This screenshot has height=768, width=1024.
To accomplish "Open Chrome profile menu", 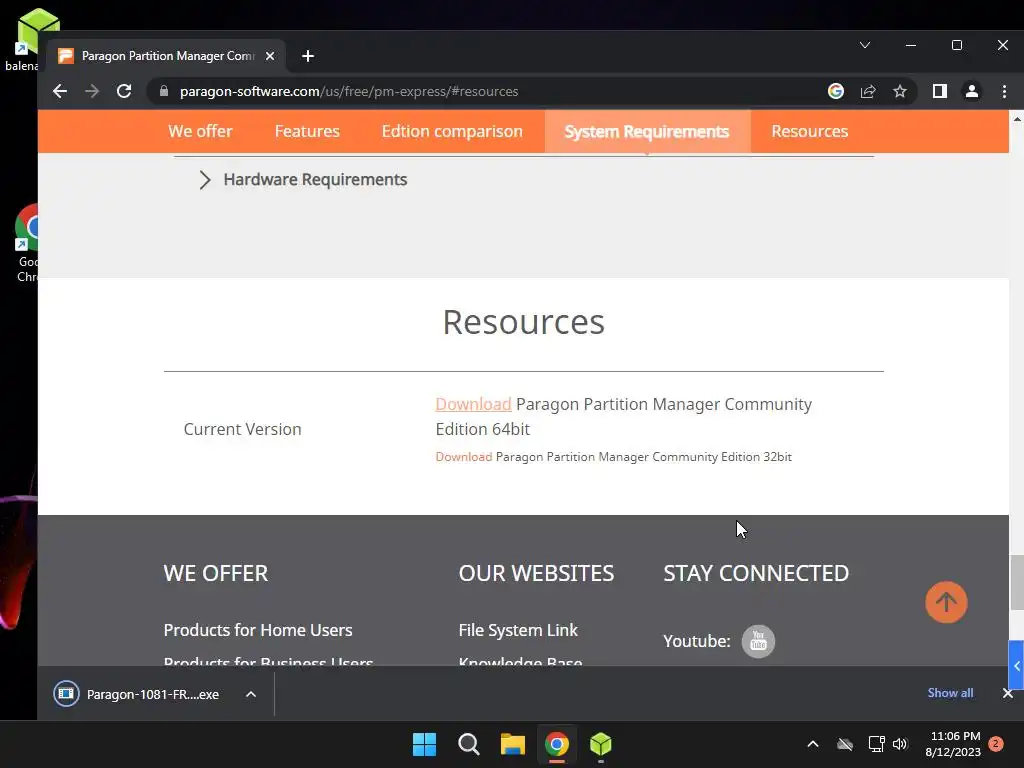I will (x=972, y=91).
